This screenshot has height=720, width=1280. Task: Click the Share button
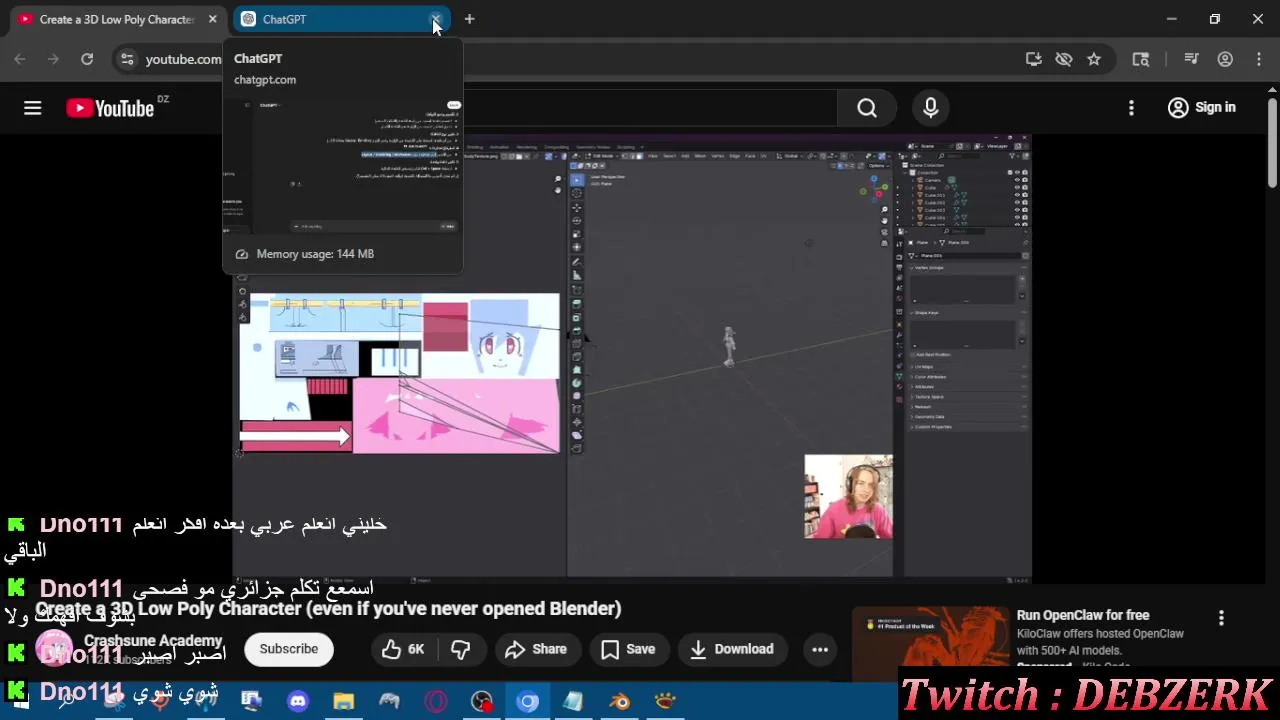(537, 649)
